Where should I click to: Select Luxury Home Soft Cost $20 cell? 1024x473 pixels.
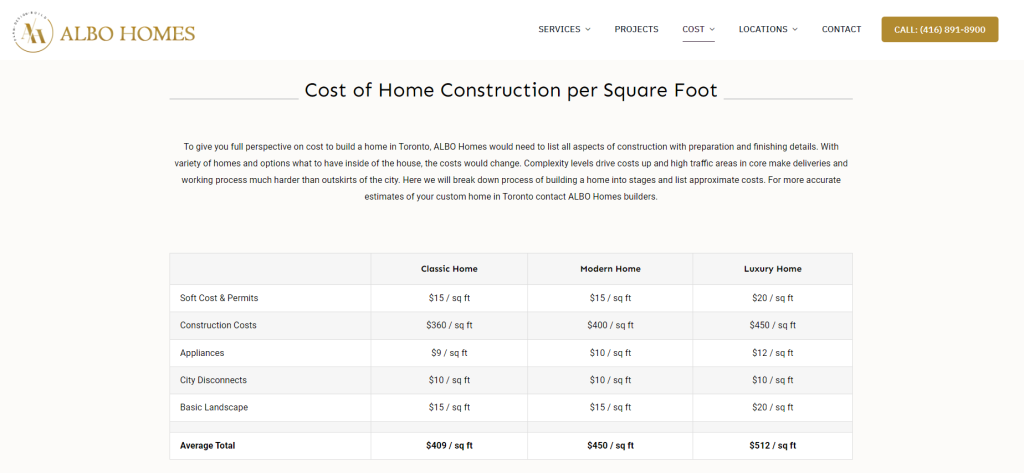pos(773,298)
